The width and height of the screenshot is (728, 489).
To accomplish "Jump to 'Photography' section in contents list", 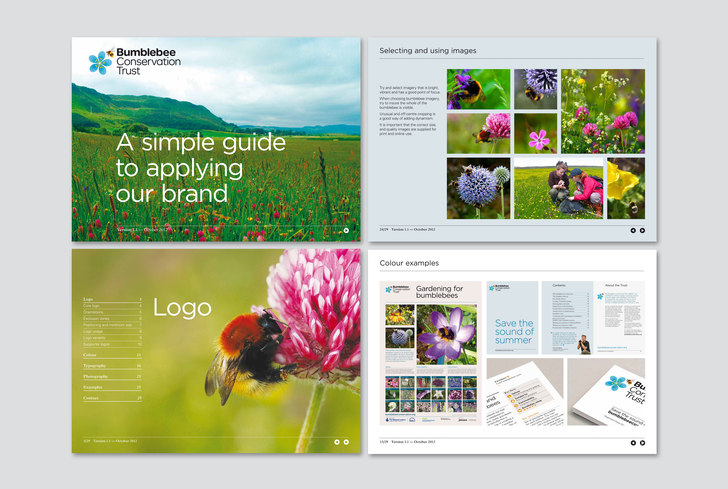I will pos(112,376).
